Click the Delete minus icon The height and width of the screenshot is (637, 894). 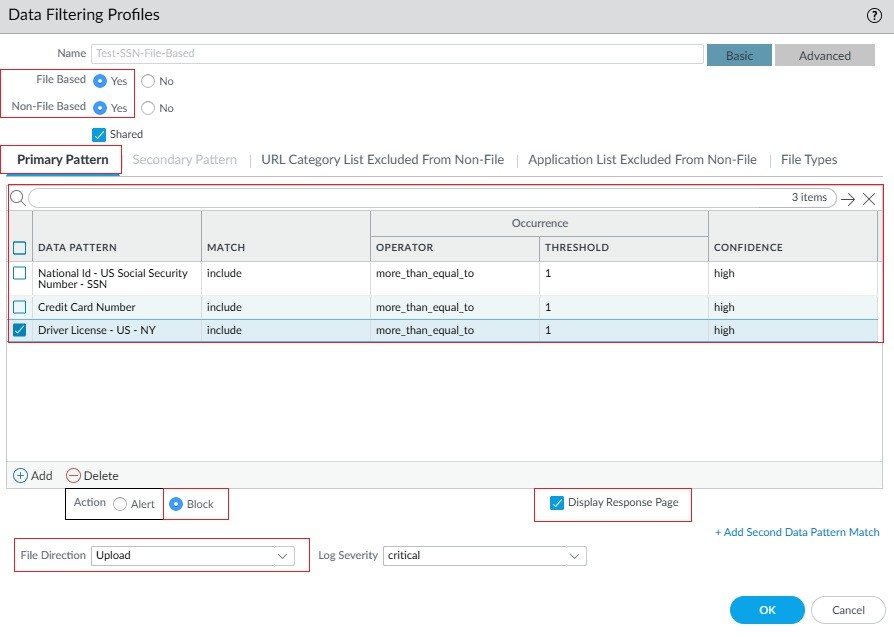(73, 476)
